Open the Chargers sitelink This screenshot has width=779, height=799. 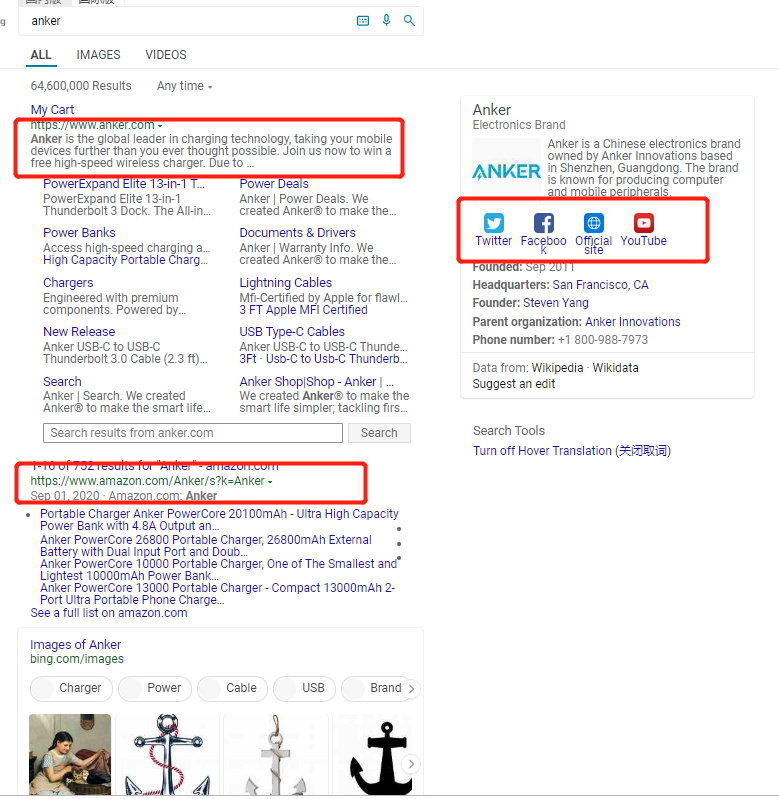[68, 283]
